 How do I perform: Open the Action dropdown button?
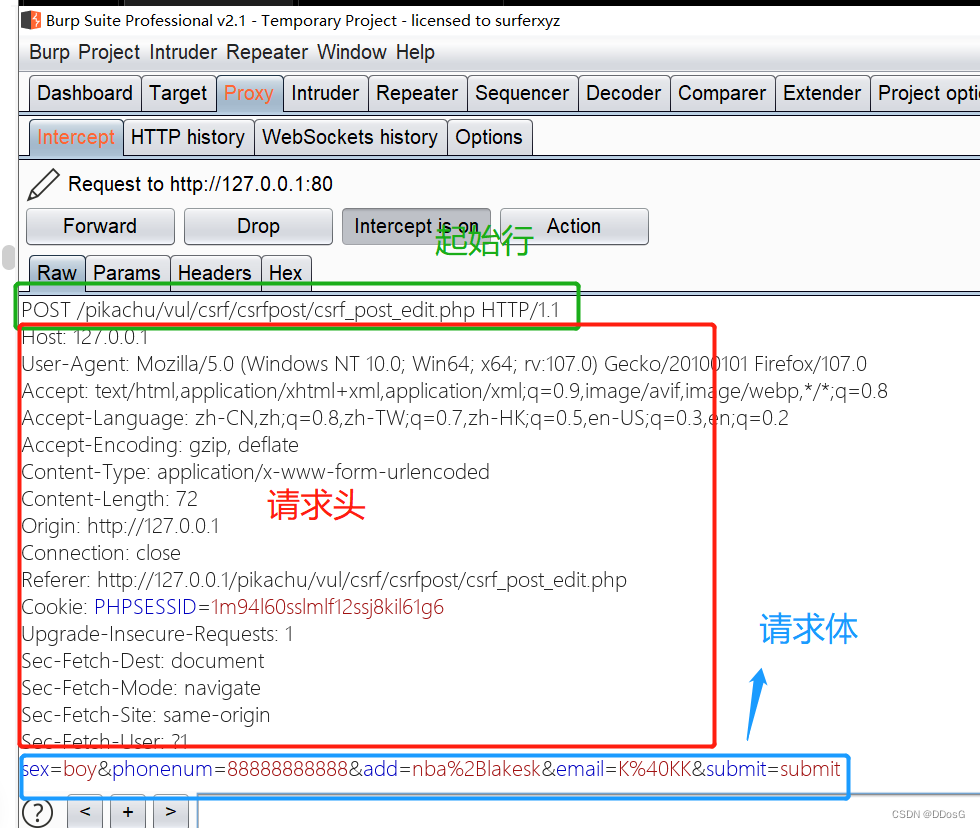[x=574, y=226]
